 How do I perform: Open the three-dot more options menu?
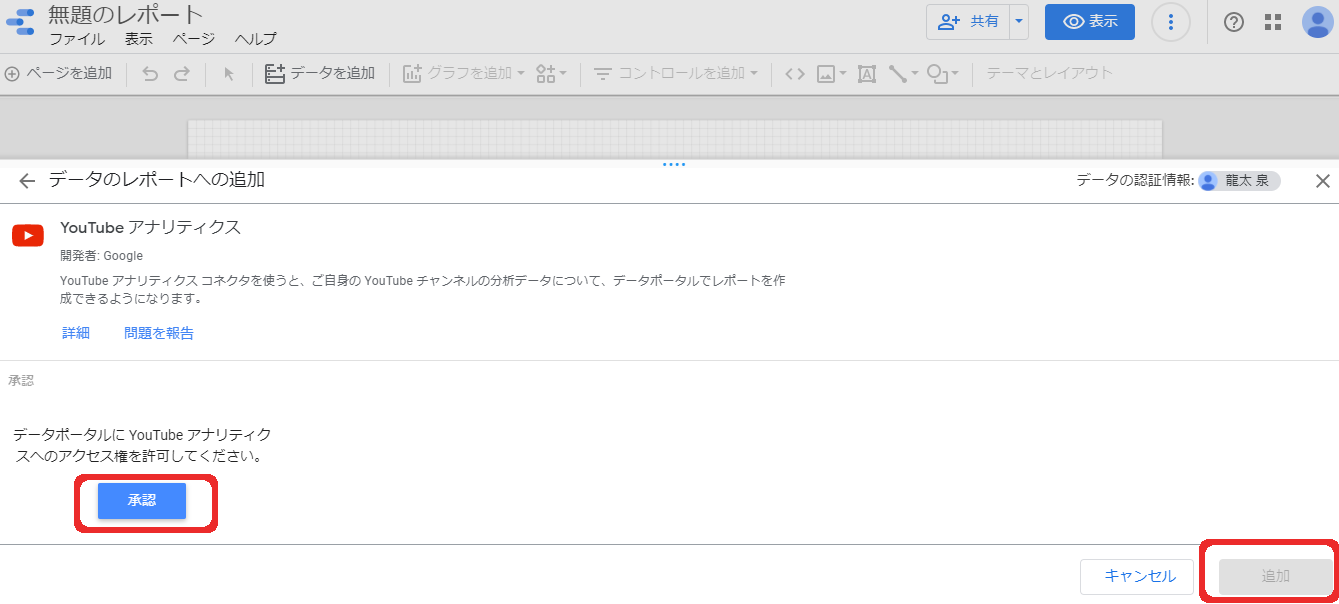tap(1171, 22)
